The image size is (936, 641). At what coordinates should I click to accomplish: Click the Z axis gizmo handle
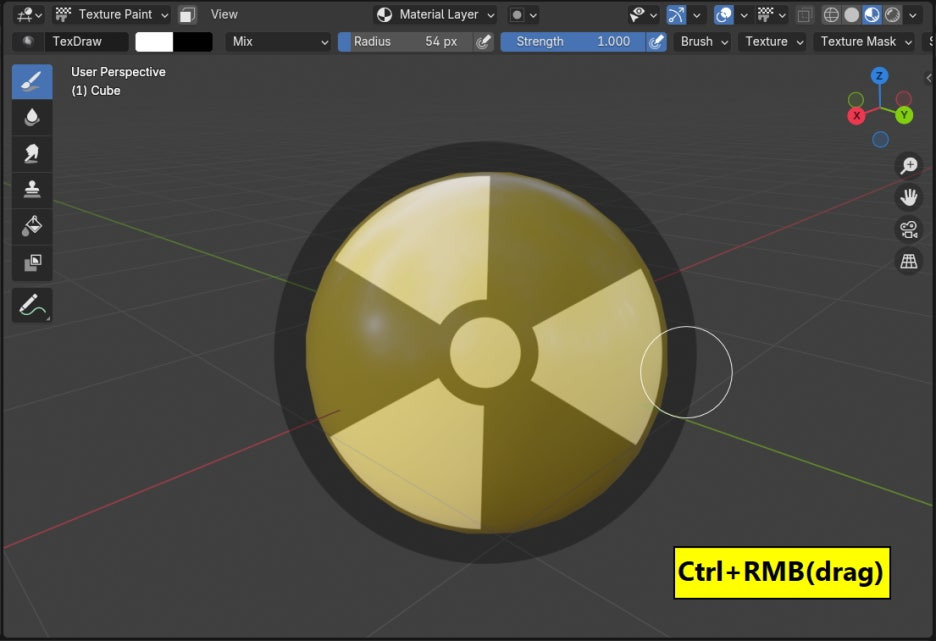(879, 76)
